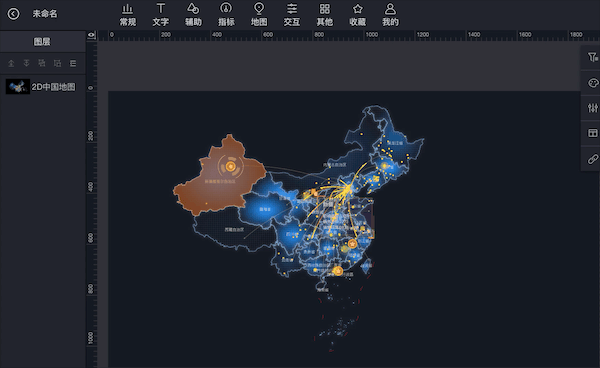Open the 收藏 favorites list

[x=357, y=15]
